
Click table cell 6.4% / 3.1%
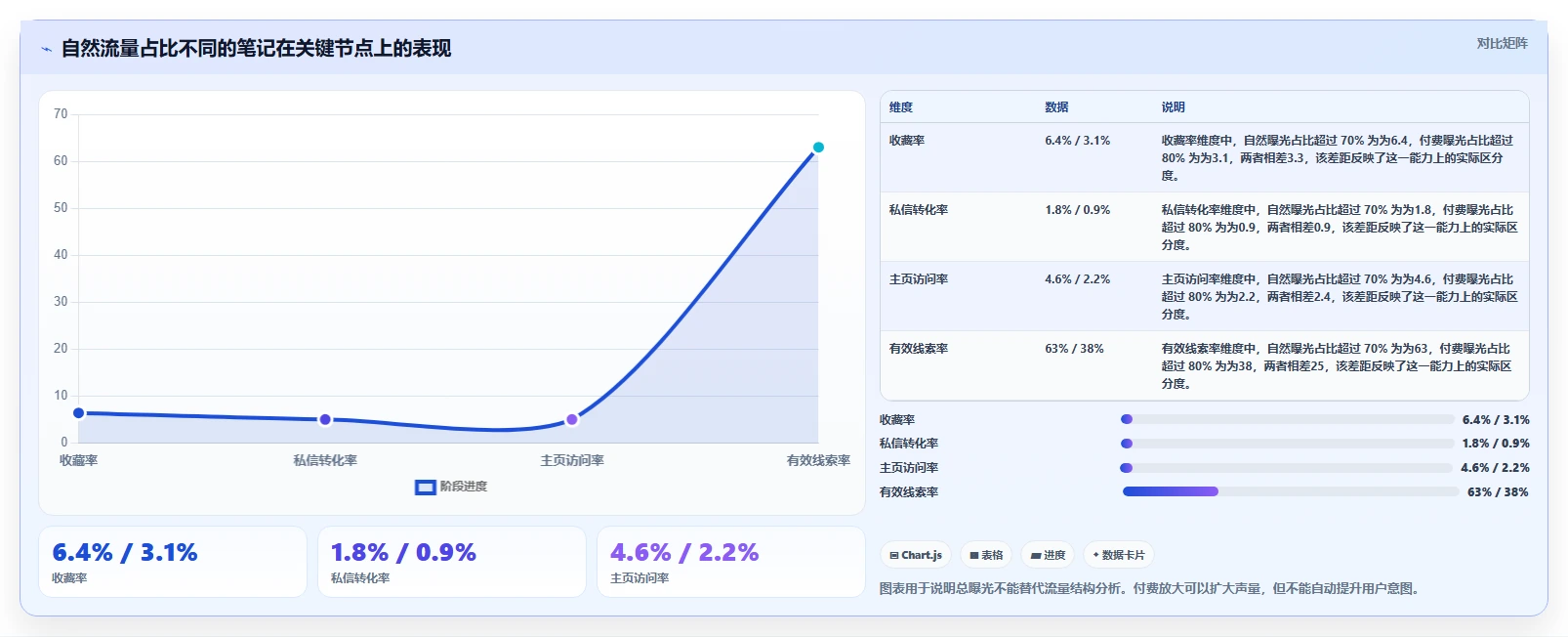tap(1077, 141)
